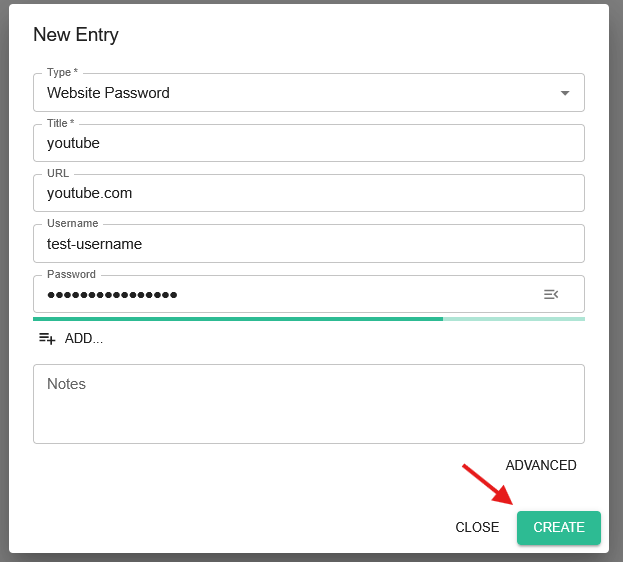
Task: Click the Username field label
Action: 72,223
